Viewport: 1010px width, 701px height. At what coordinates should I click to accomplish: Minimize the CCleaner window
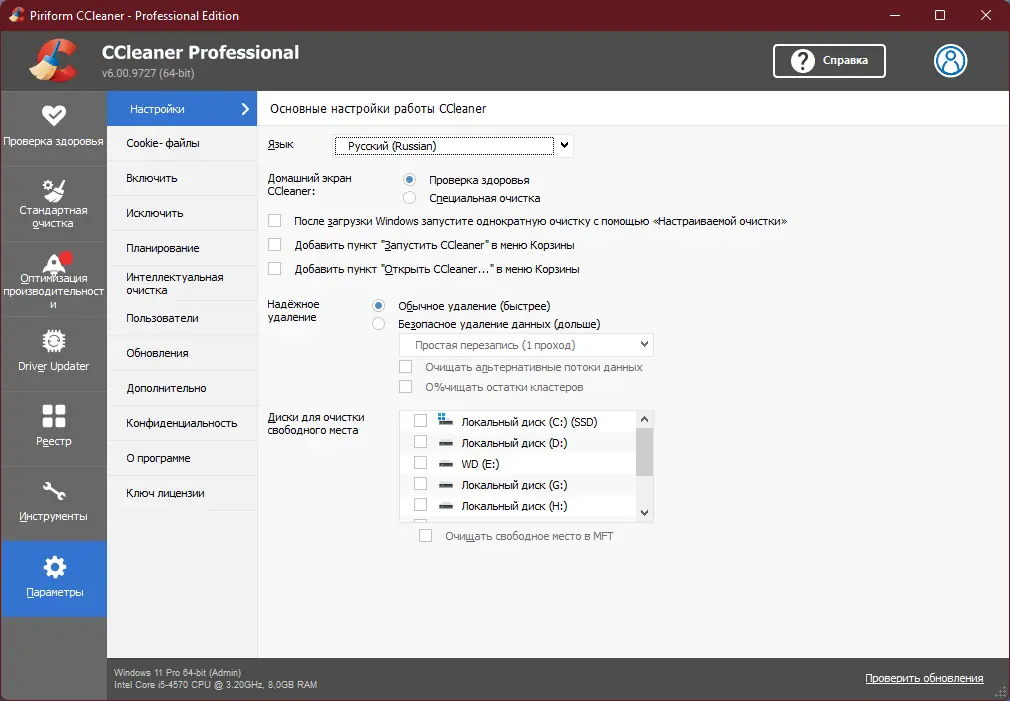pyautogui.click(x=895, y=15)
